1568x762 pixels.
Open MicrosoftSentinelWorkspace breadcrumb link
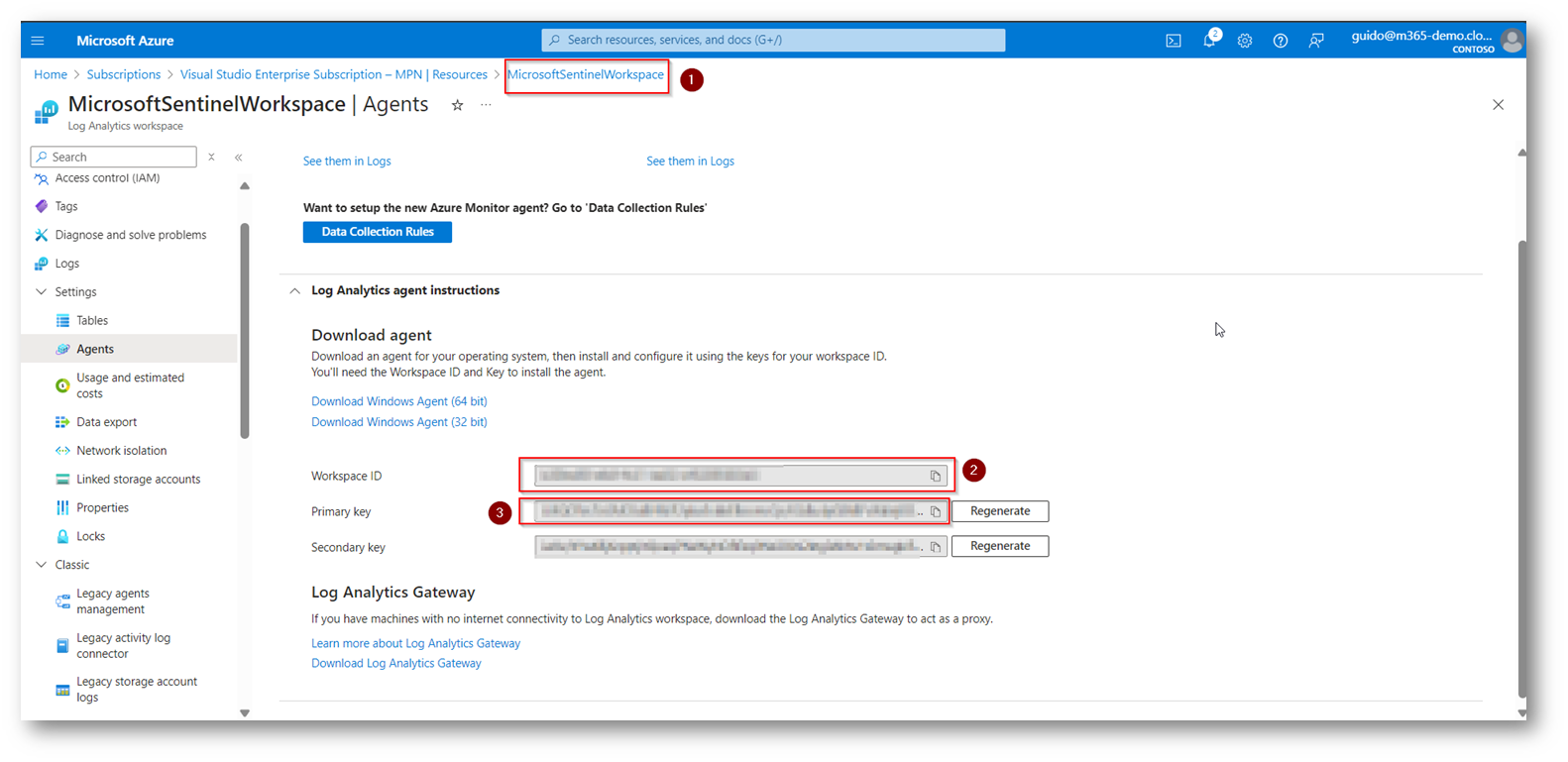click(586, 74)
